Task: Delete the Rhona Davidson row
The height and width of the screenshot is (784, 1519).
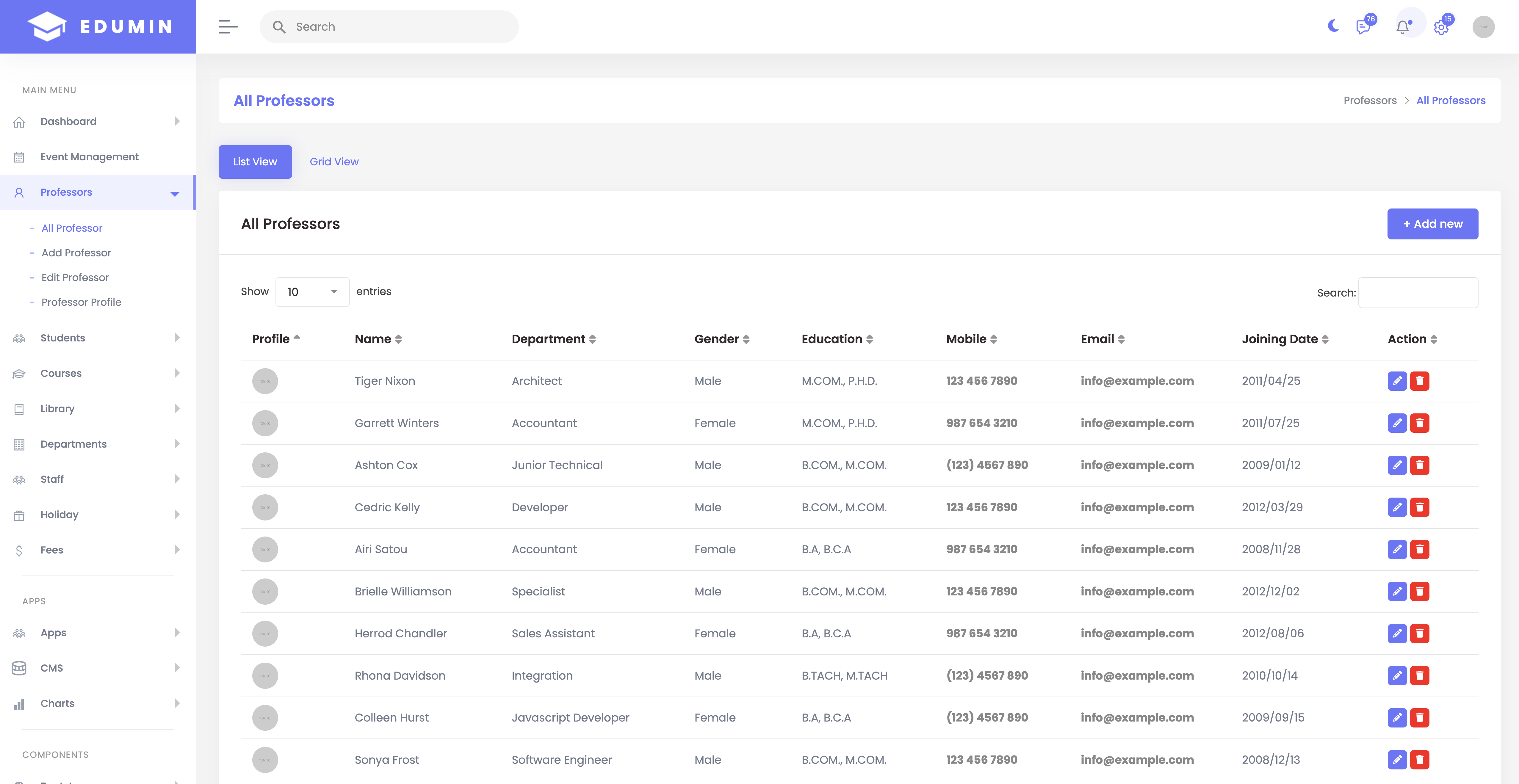Action: [1419, 675]
